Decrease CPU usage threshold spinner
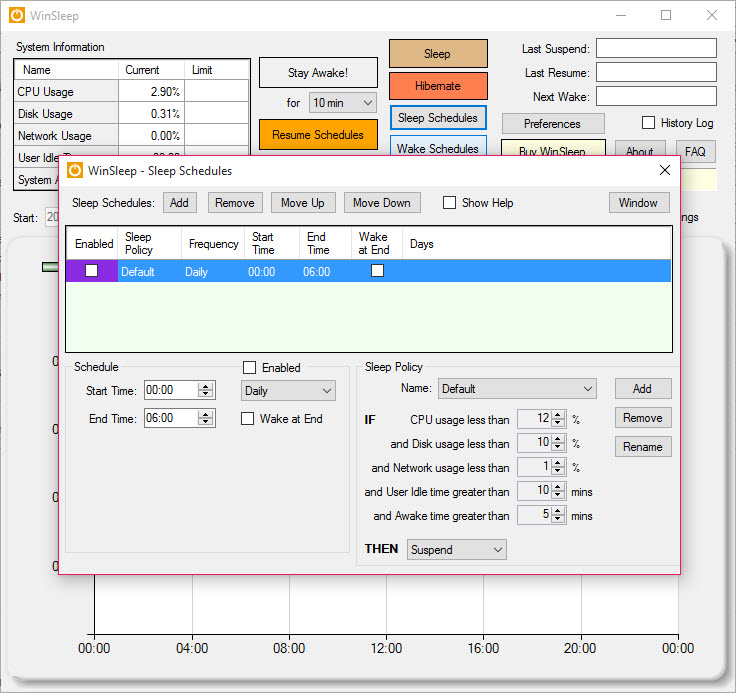 [x=558, y=423]
